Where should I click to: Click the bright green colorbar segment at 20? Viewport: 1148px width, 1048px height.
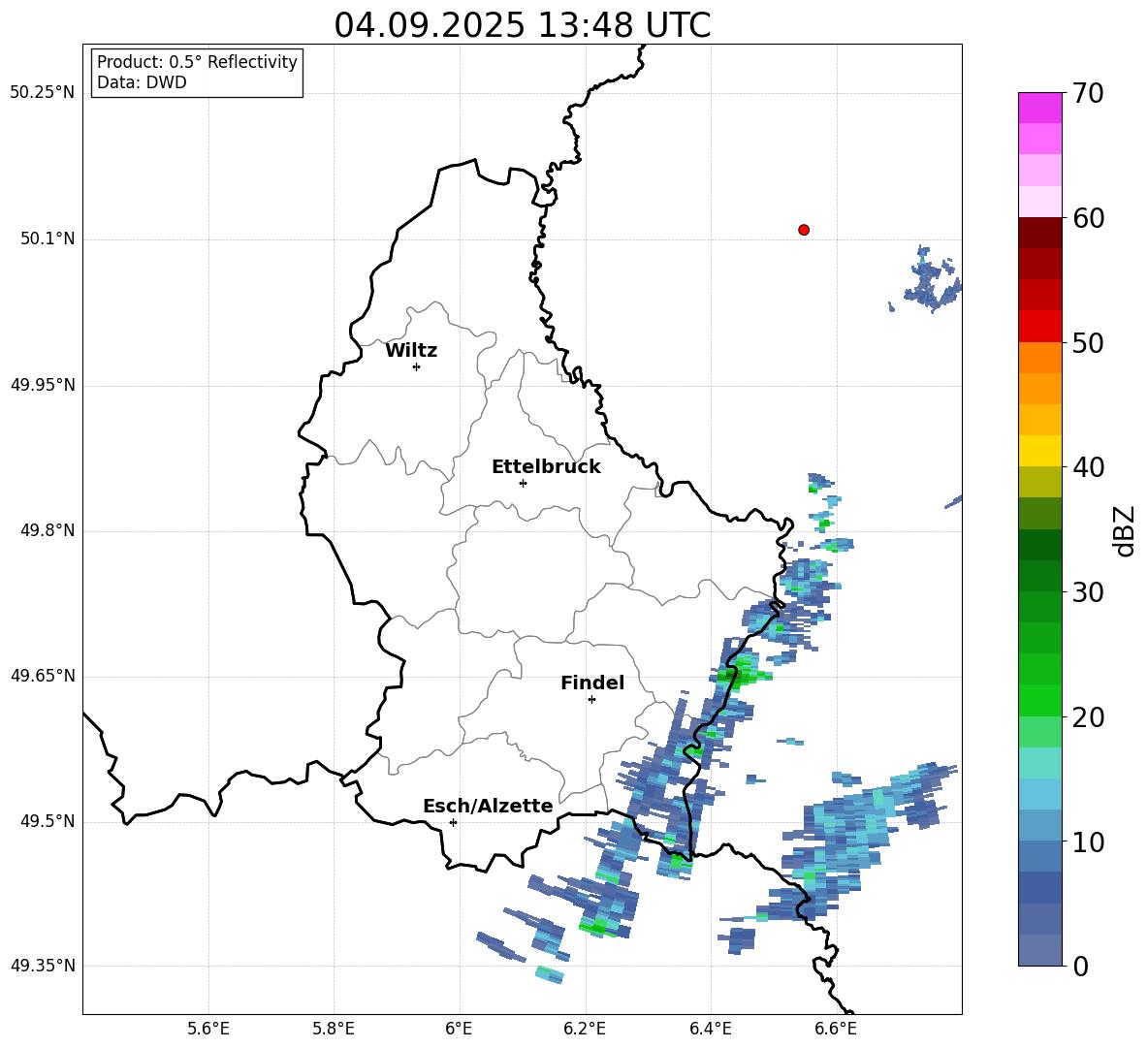point(1039,700)
